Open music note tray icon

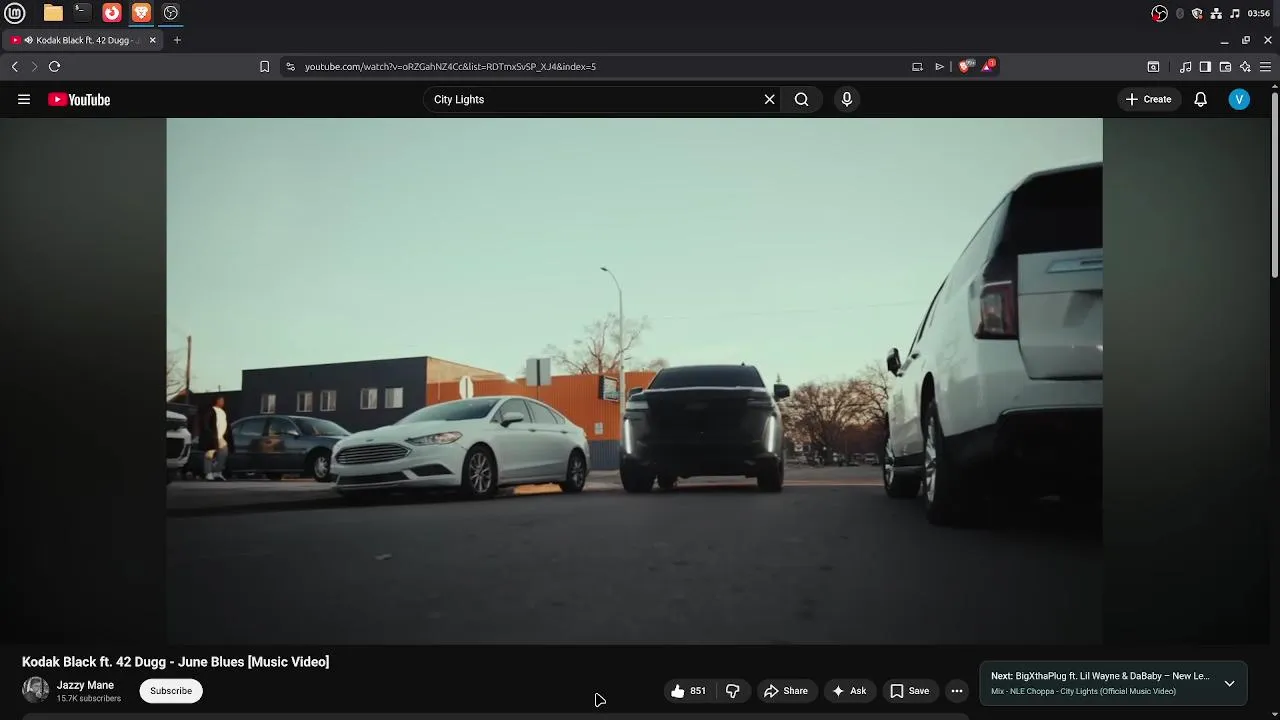[1235, 13]
